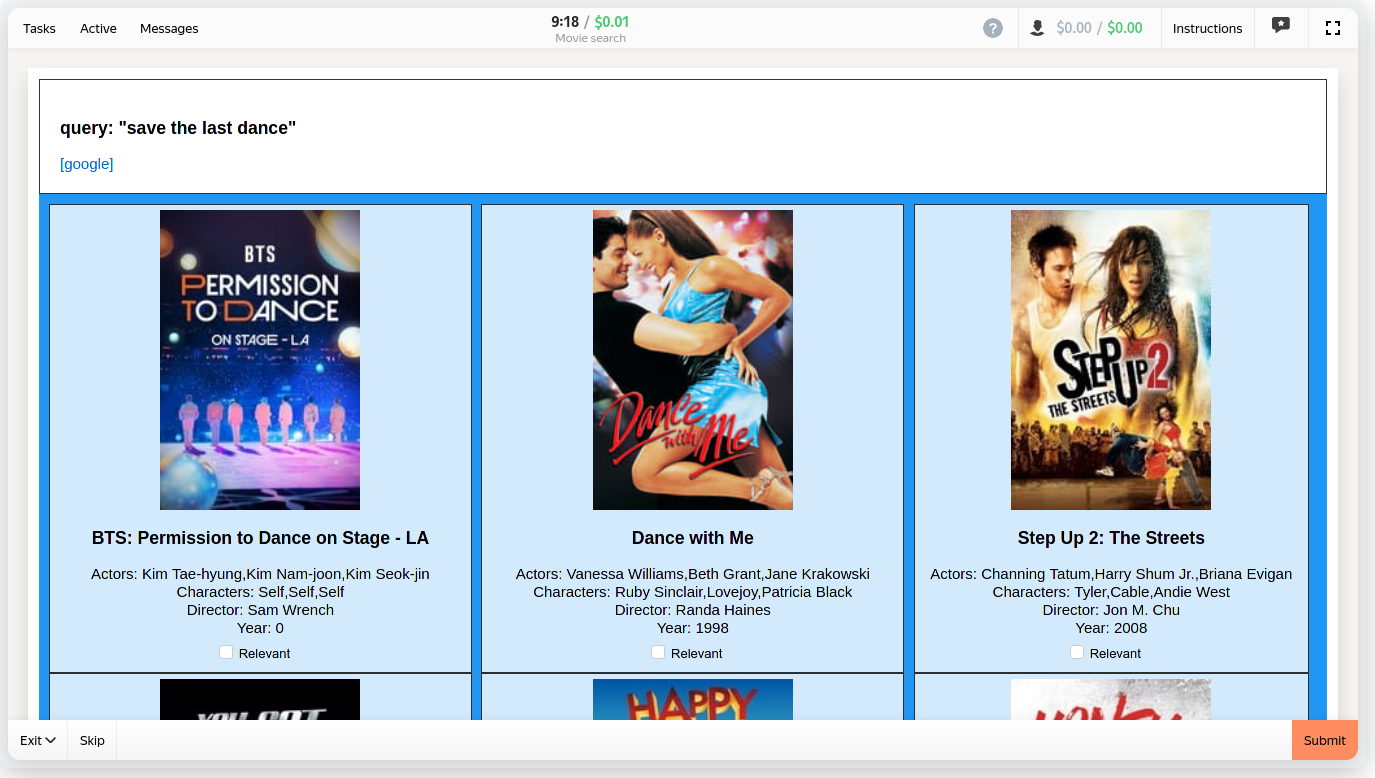Click 'Year: 0' text
The height and width of the screenshot is (778, 1375).
point(260,628)
